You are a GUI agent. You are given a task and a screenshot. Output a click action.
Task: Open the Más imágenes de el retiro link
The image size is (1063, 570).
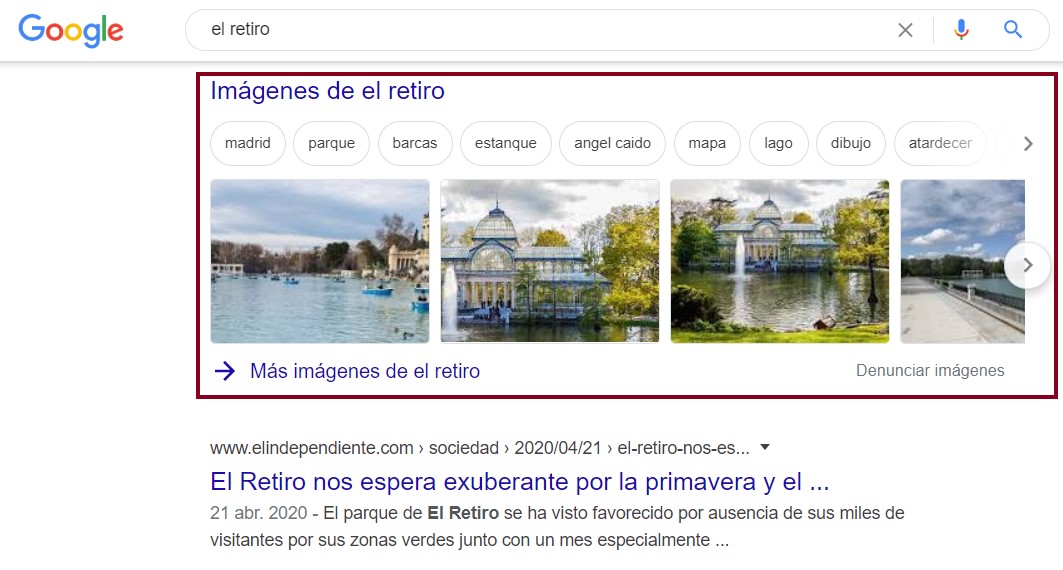pyautogui.click(x=365, y=371)
